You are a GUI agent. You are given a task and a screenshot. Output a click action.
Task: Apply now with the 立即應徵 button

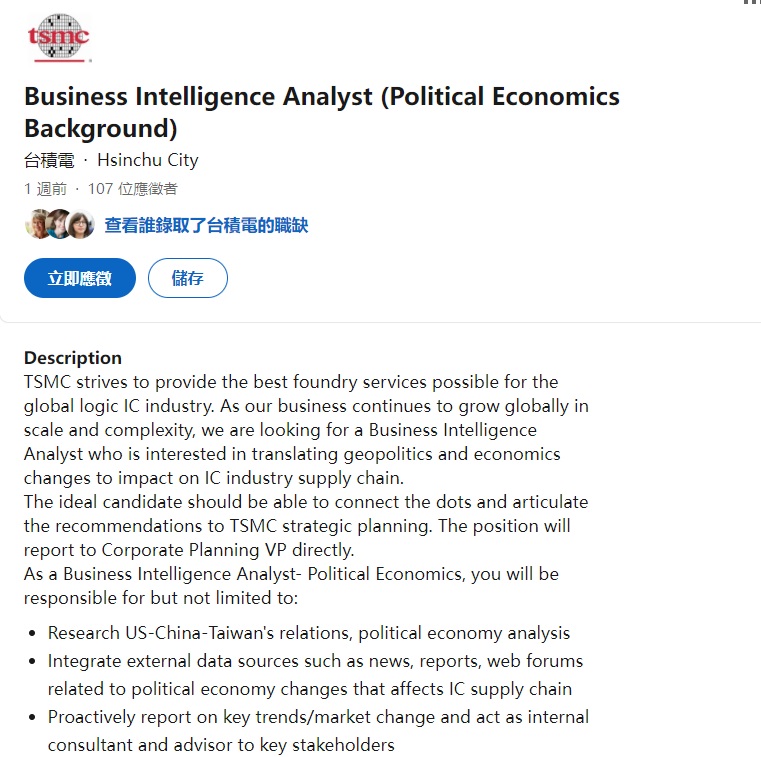click(x=80, y=278)
